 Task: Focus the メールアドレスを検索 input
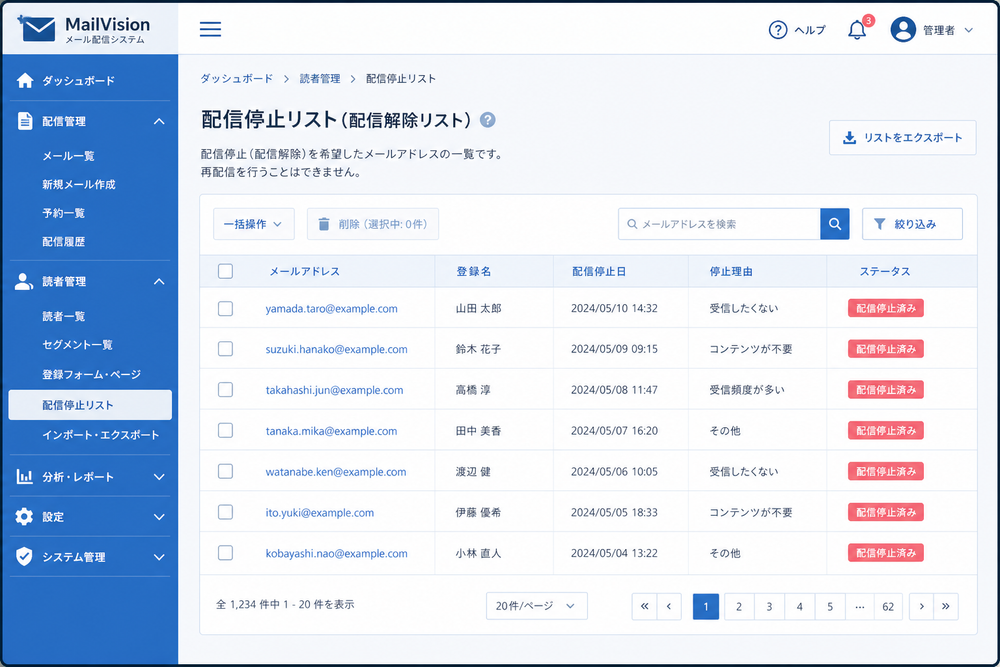coord(719,224)
